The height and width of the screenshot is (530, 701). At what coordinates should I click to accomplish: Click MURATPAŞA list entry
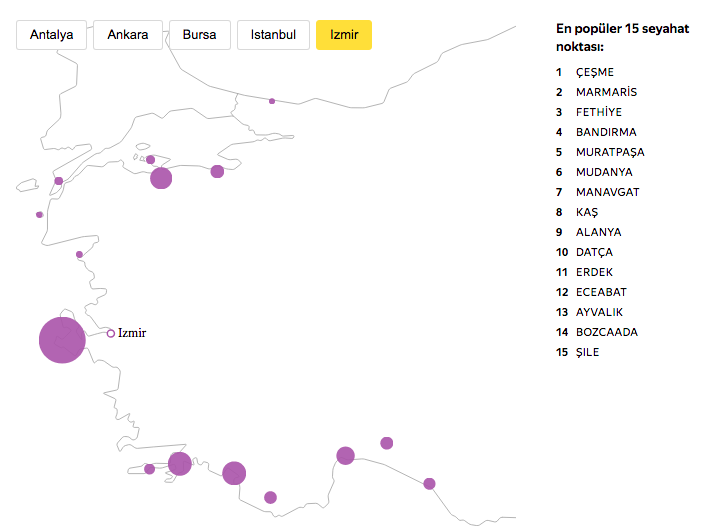pyautogui.click(x=610, y=152)
